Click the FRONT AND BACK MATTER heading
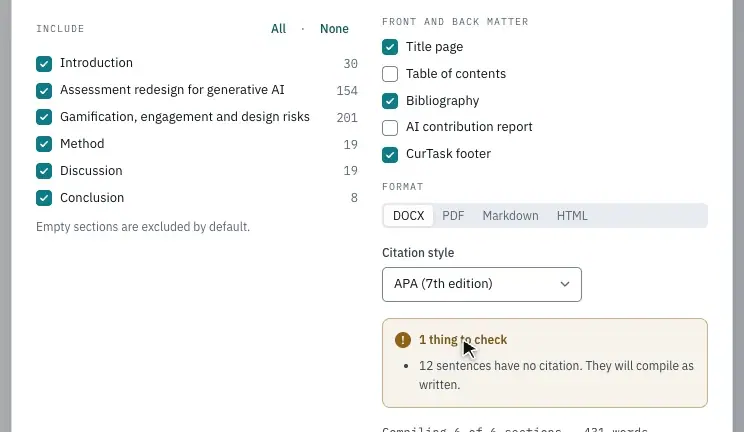Screen dimensions: 744x432 click(455, 22)
